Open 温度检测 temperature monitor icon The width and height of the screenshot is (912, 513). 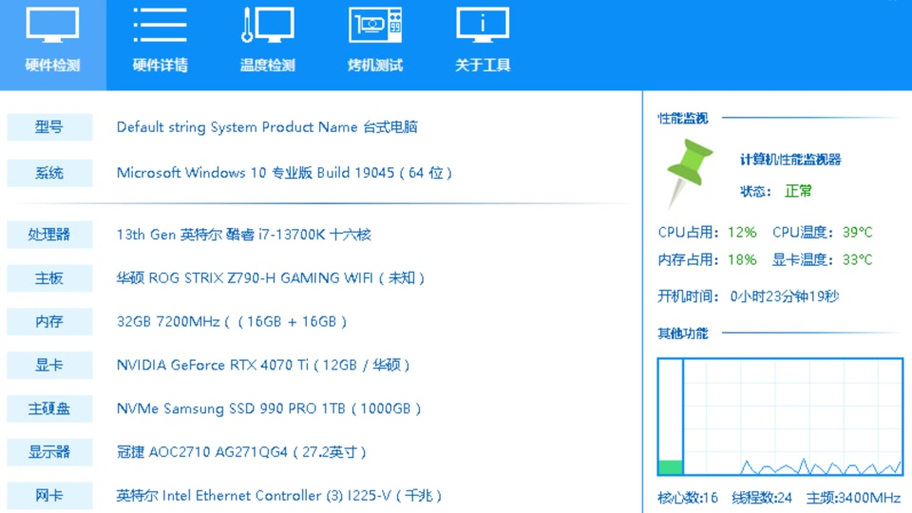point(267,42)
